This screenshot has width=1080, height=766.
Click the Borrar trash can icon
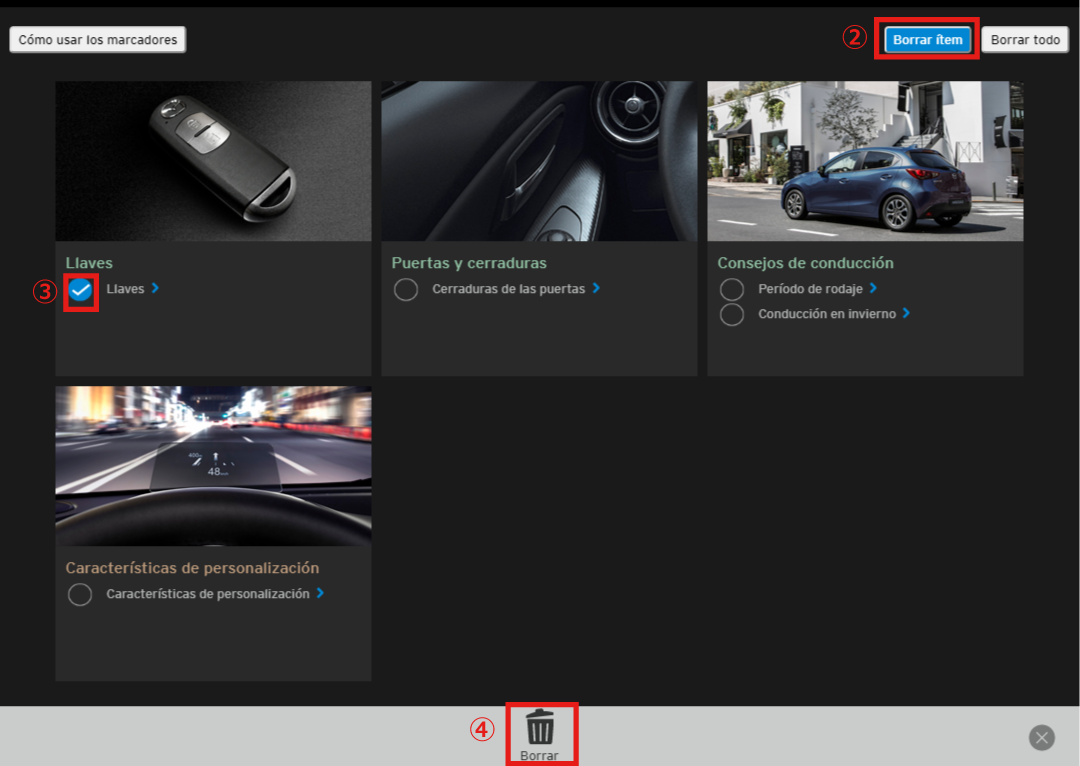click(x=540, y=726)
